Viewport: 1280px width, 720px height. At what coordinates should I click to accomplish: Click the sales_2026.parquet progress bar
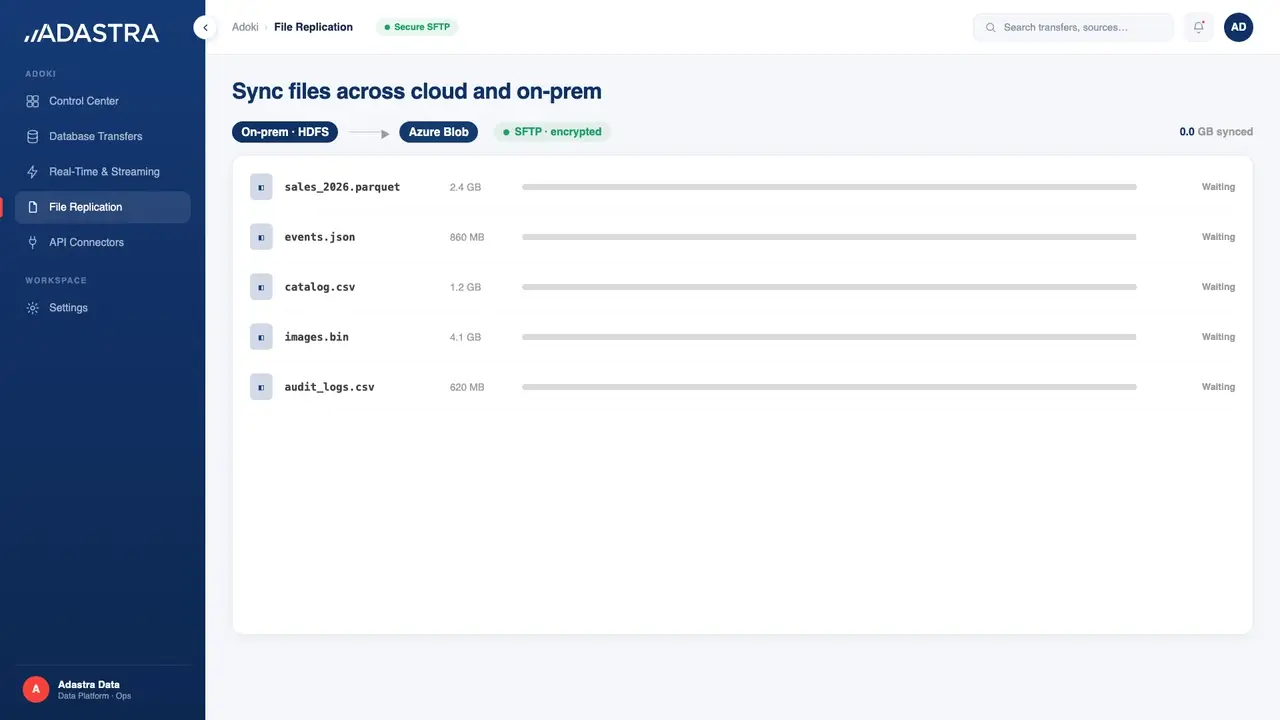pos(829,187)
